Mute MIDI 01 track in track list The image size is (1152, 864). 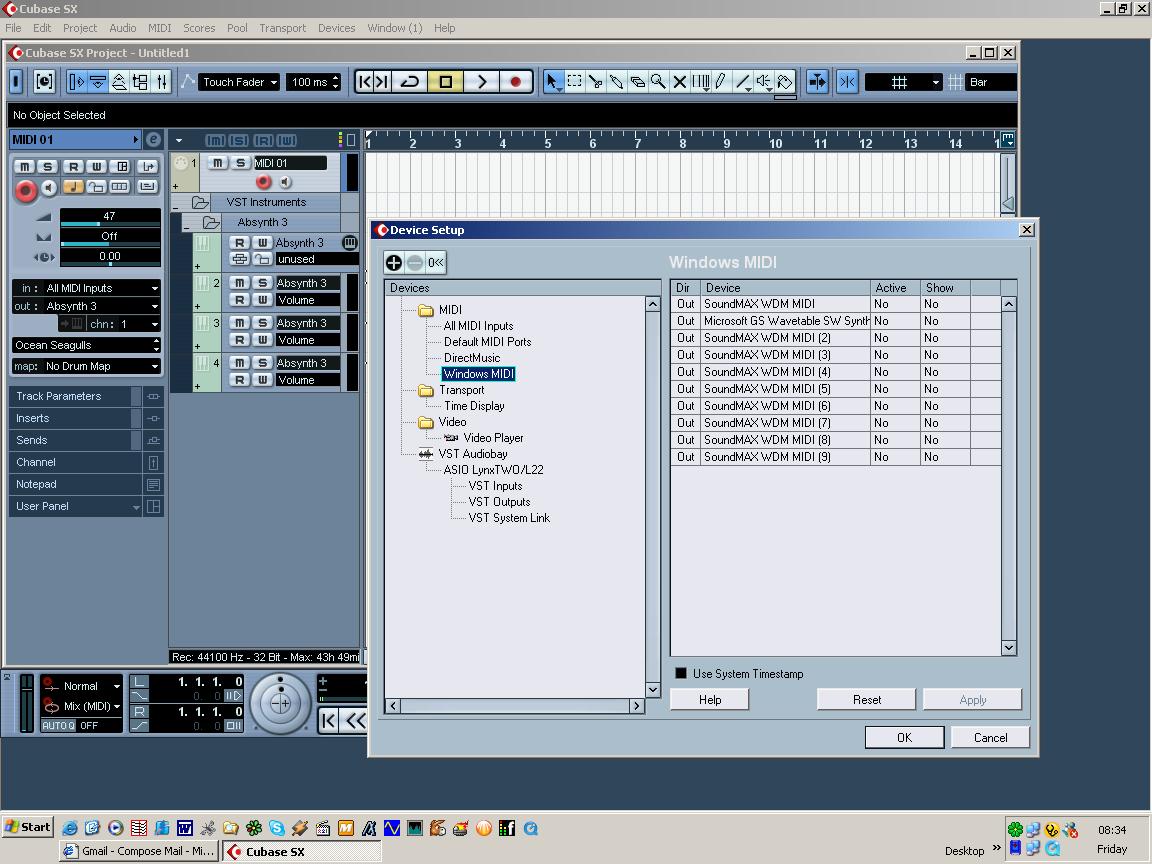click(218, 163)
